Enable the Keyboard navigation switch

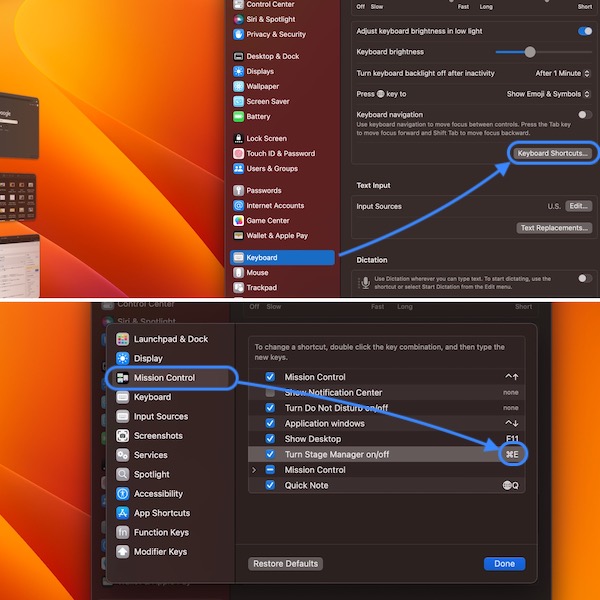(585, 114)
